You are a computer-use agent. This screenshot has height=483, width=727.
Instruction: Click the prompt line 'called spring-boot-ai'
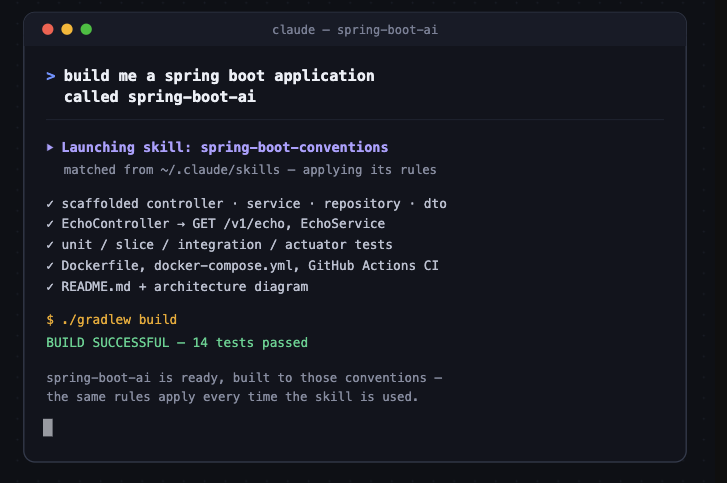coord(159,97)
